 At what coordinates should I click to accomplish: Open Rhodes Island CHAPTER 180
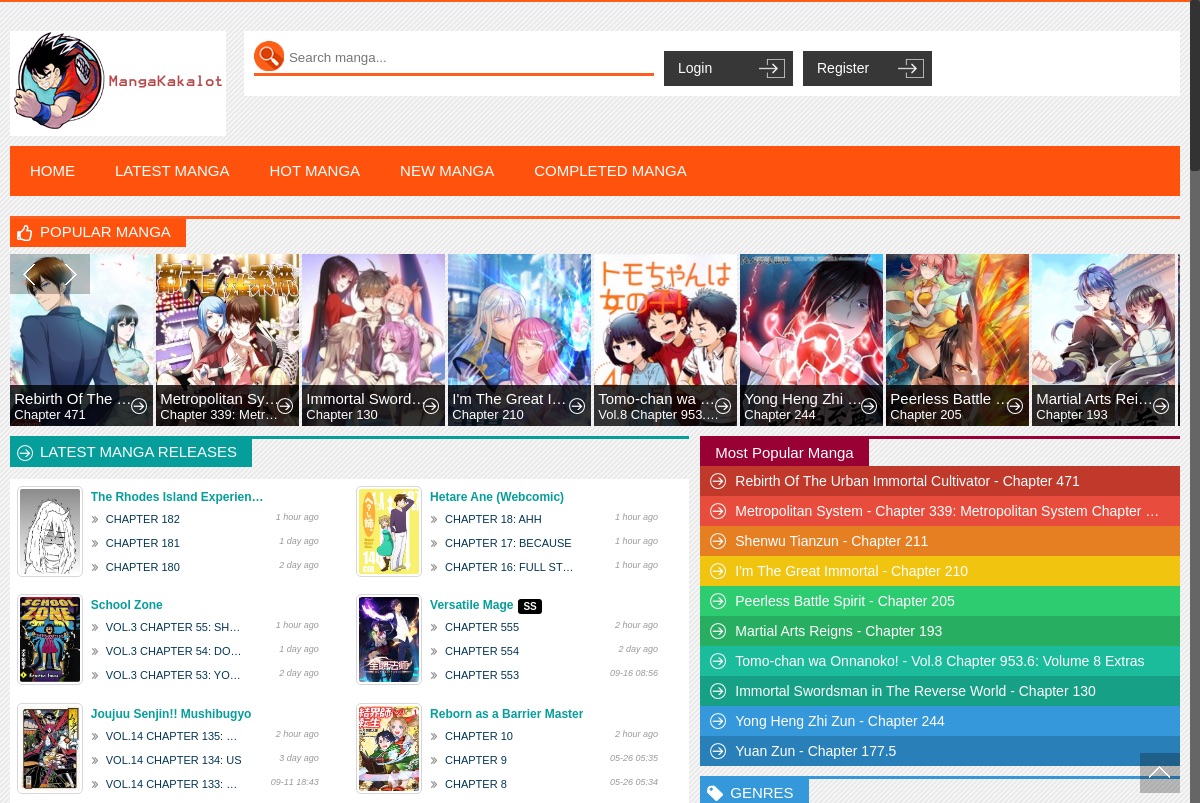[x=143, y=567]
